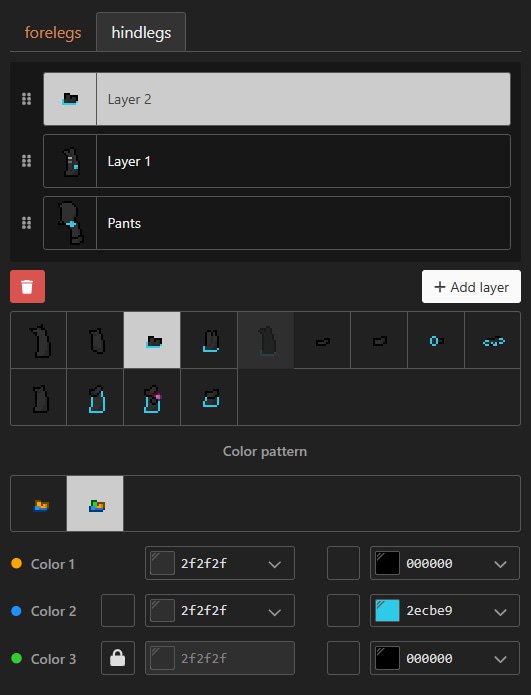Toggle the checkbox before Color 1's 000000 field
Viewport: 531px width, 695px height.
[x=344, y=563]
